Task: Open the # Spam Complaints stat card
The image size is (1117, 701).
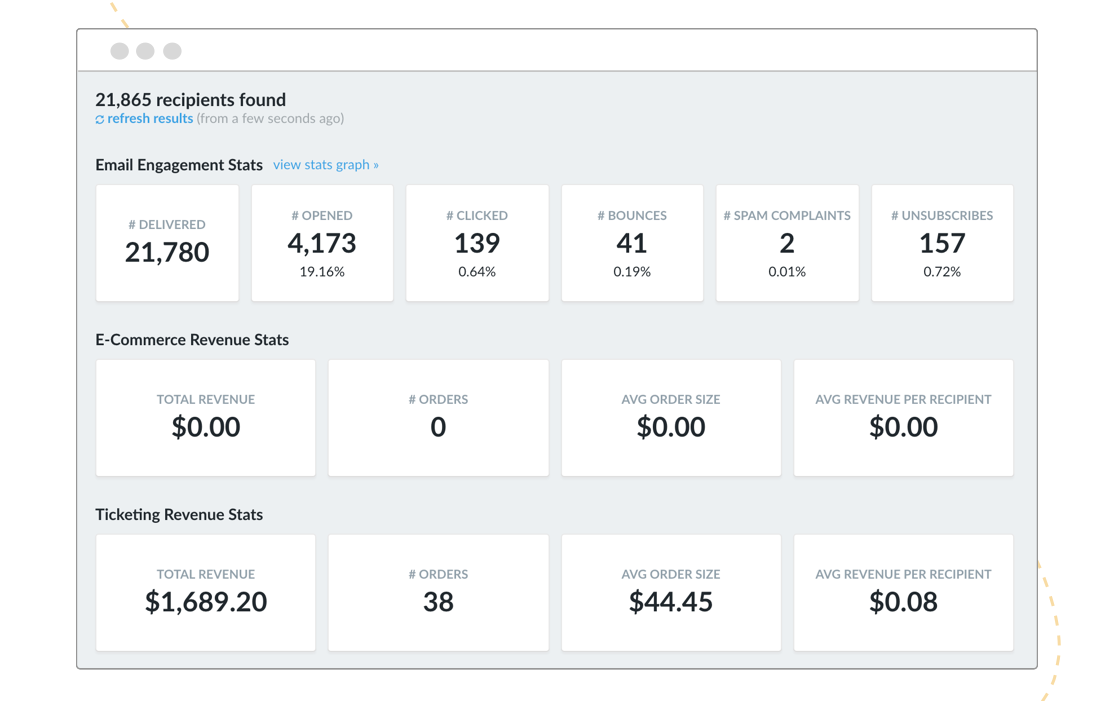Action: (x=787, y=243)
